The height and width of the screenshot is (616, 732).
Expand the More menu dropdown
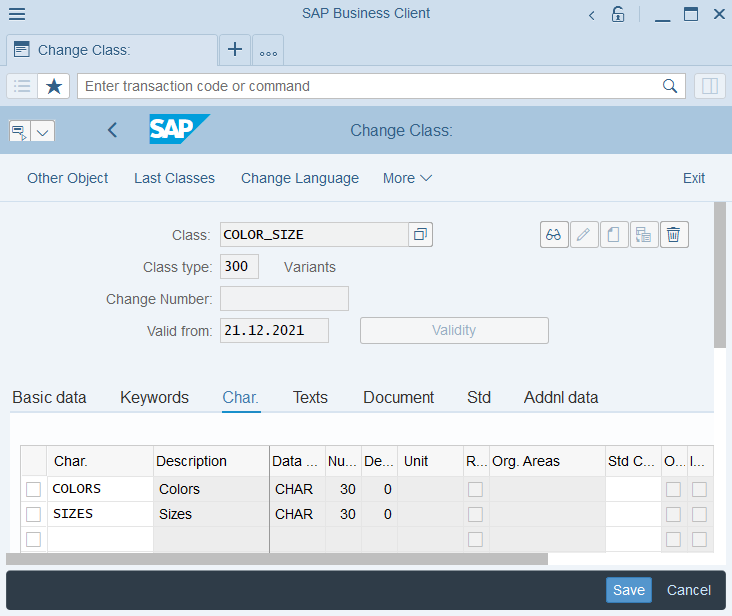[407, 178]
